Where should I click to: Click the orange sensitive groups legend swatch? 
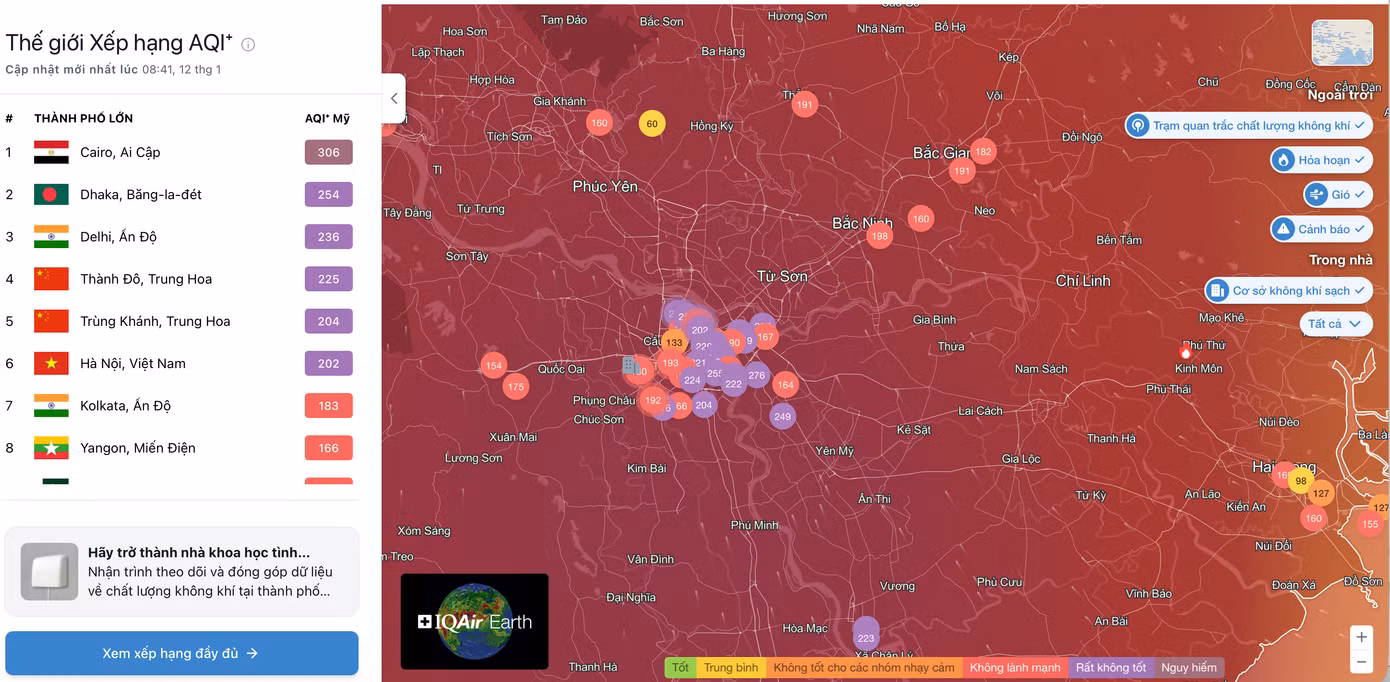(864, 667)
